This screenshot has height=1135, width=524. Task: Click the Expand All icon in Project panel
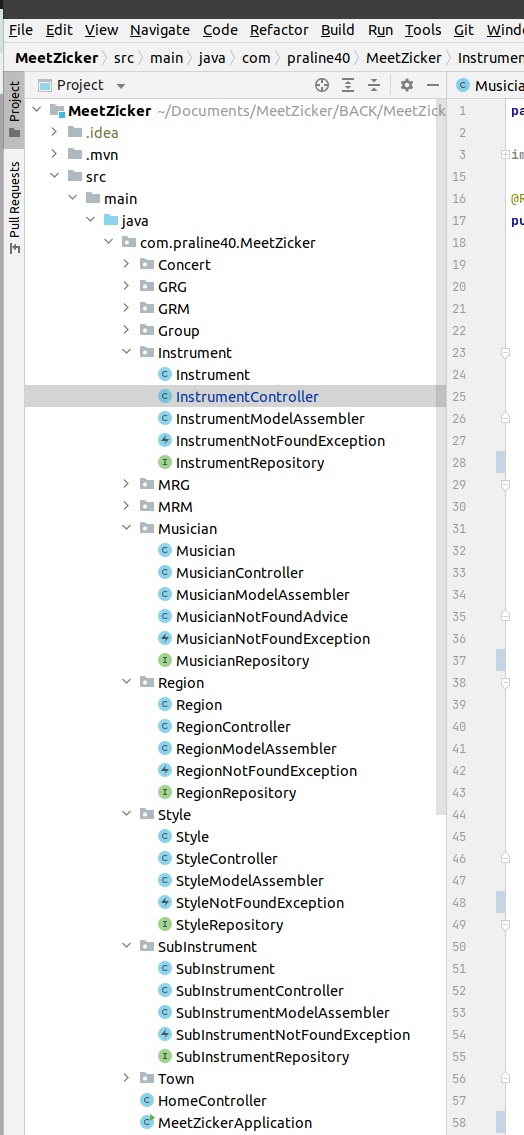(348, 85)
